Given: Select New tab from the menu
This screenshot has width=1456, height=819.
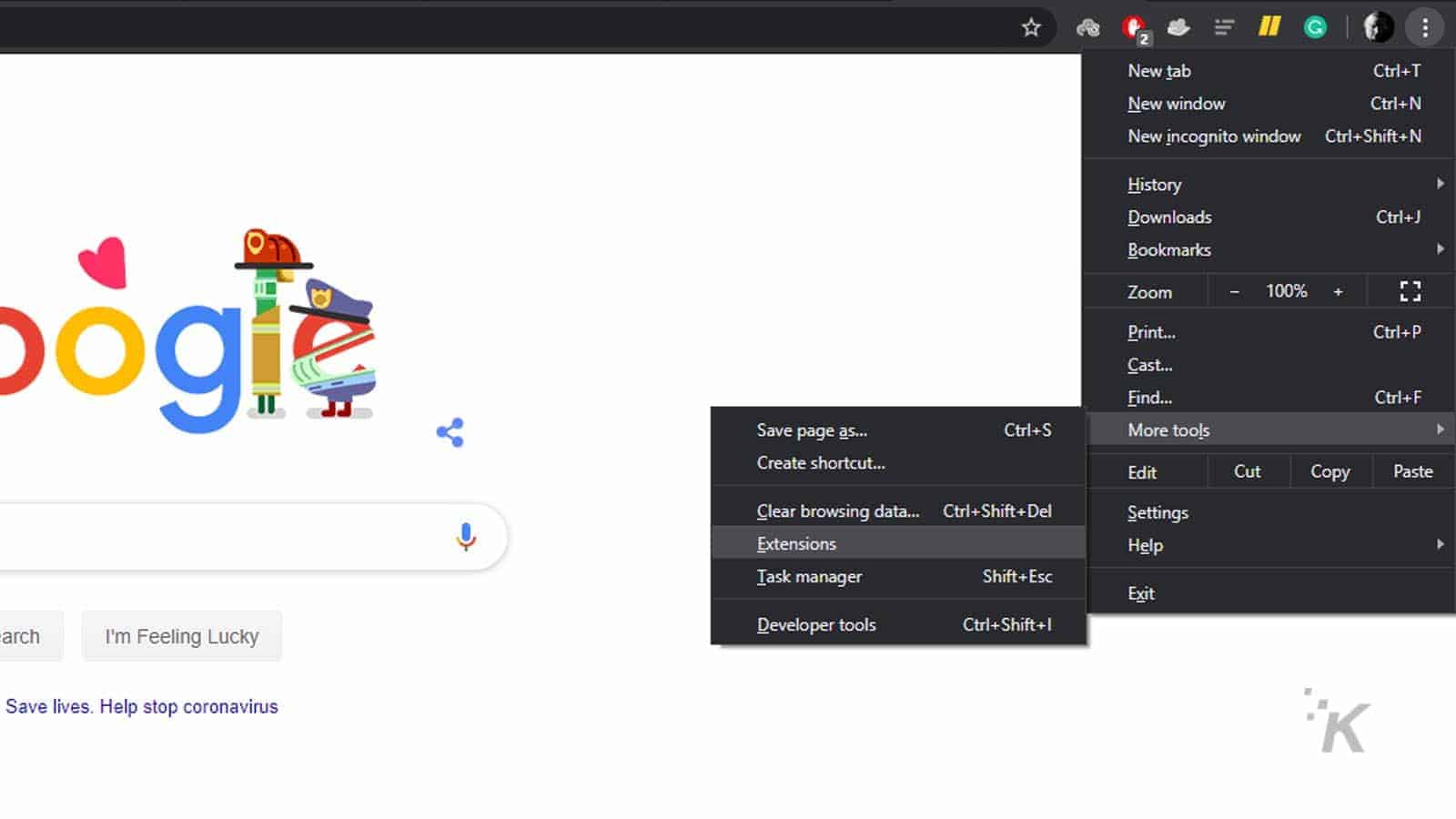Looking at the screenshot, I should point(1269,71).
